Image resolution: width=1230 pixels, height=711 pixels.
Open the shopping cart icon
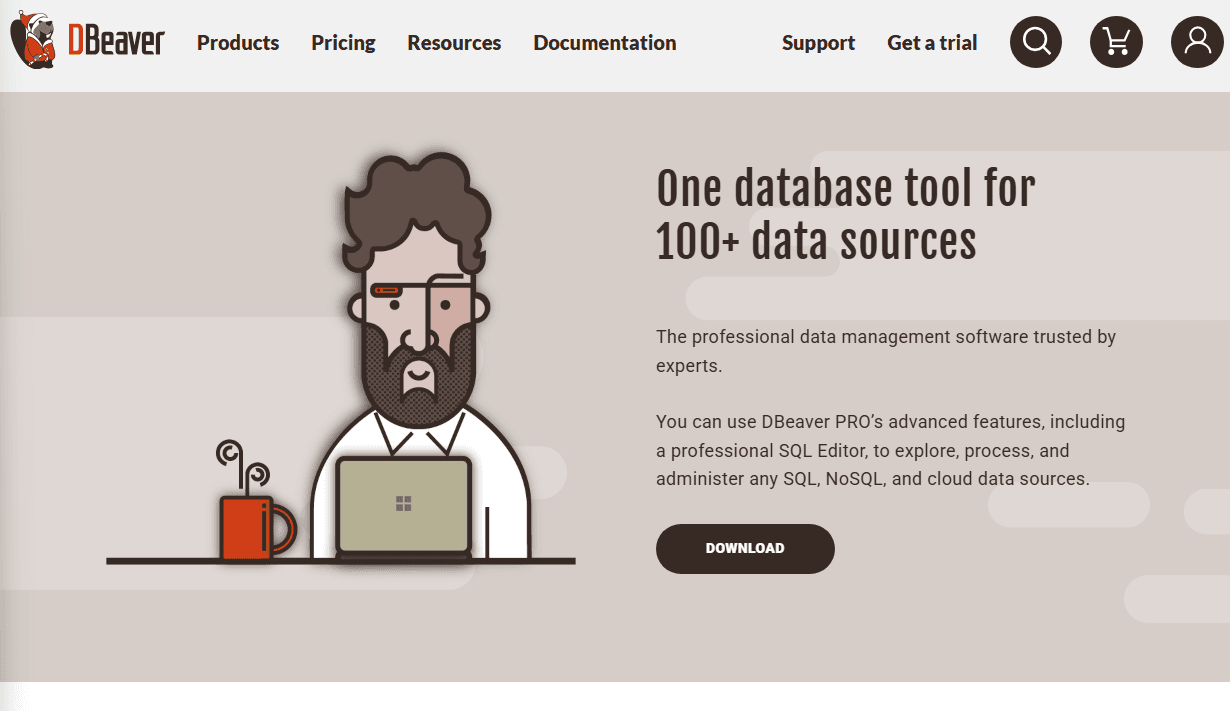pos(1116,42)
